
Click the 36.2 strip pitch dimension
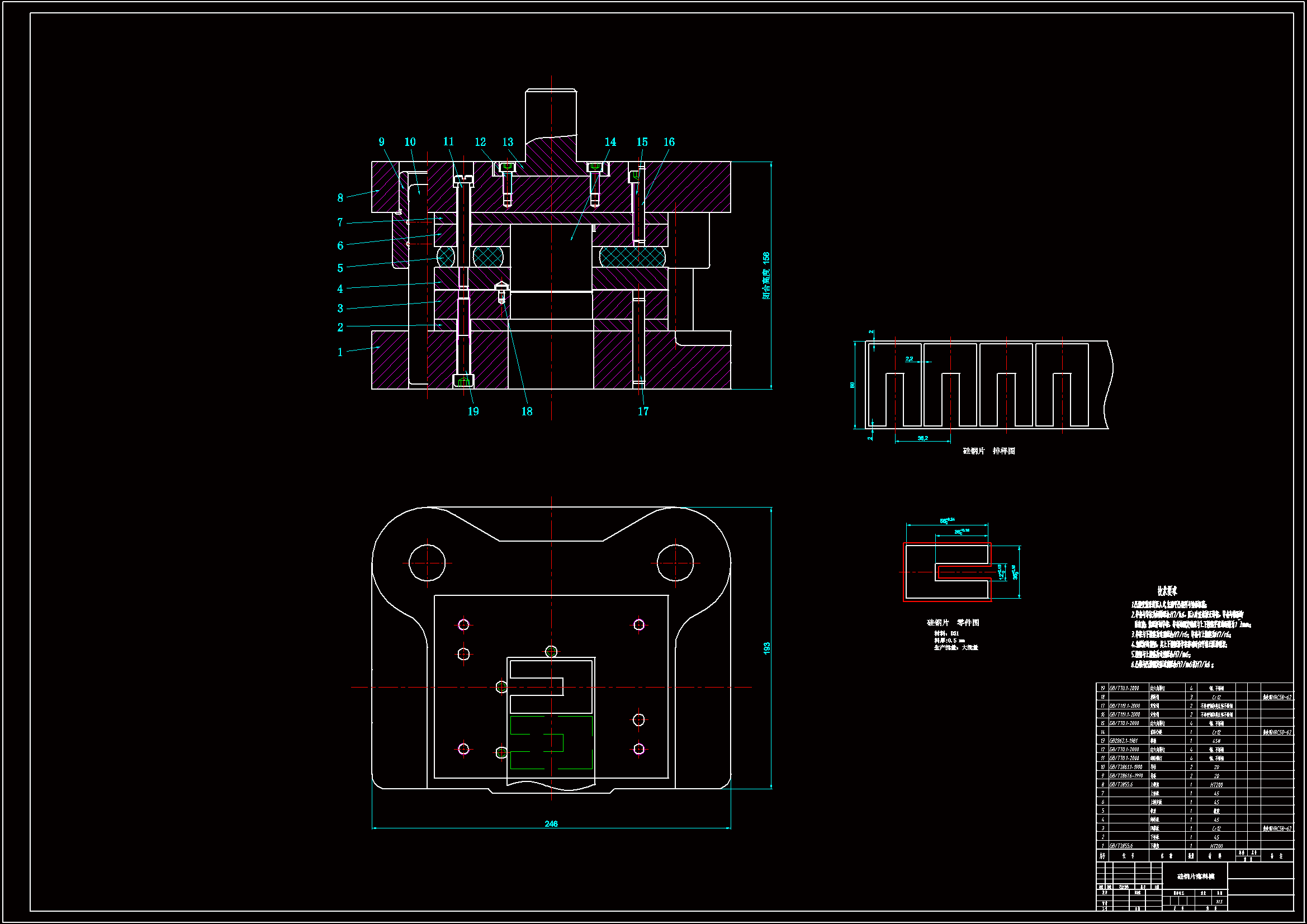coord(922,438)
